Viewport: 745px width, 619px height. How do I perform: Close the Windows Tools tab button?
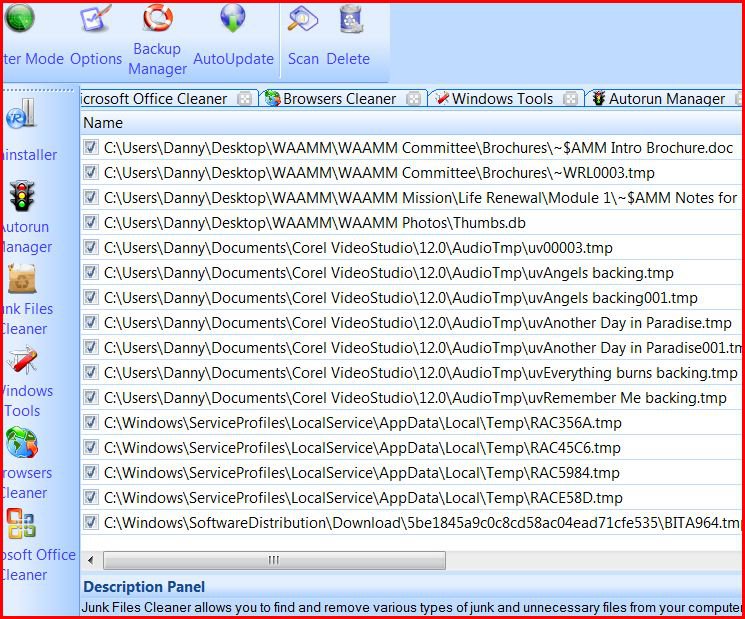click(x=570, y=99)
